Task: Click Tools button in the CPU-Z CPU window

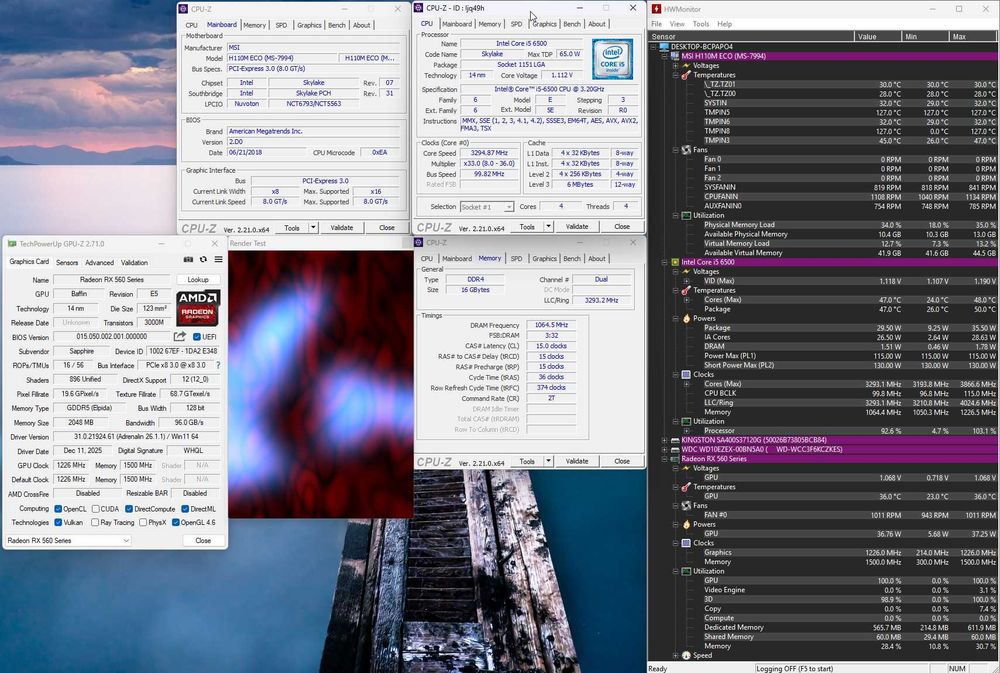Action: point(527,226)
